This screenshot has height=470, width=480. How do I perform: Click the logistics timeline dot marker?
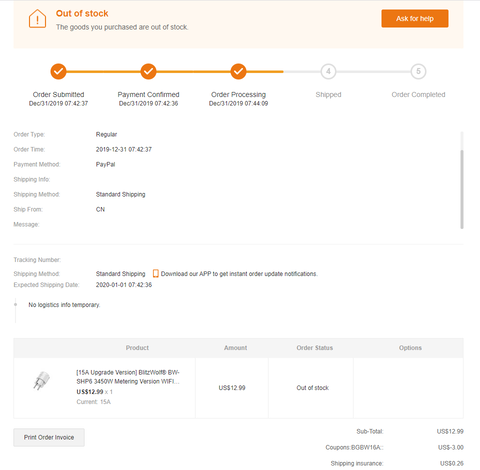[15, 304]
